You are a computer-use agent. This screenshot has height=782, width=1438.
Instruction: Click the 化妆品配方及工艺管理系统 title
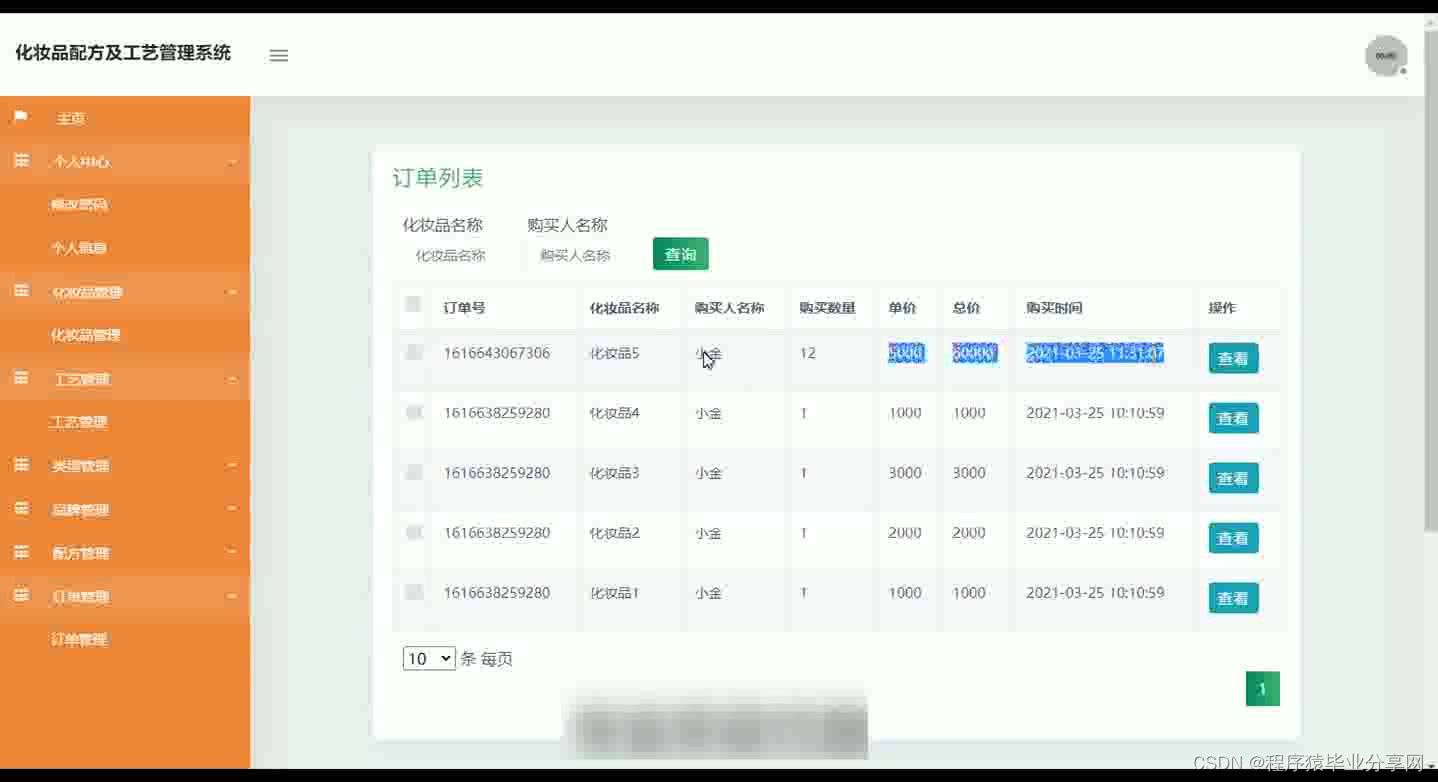pos(123,53)
